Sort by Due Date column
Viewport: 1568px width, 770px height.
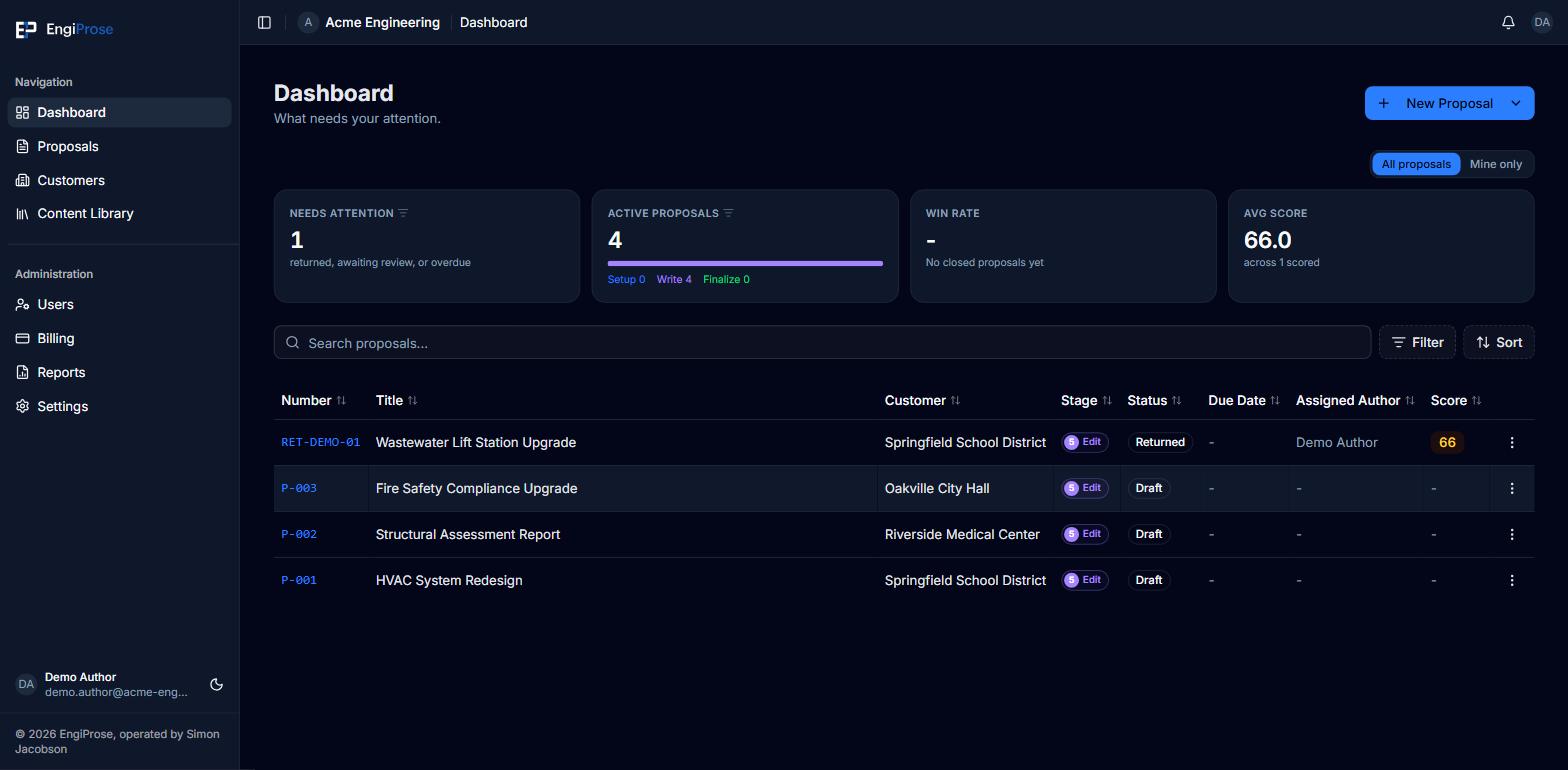pyautogui.click(x=1245, y=400)
